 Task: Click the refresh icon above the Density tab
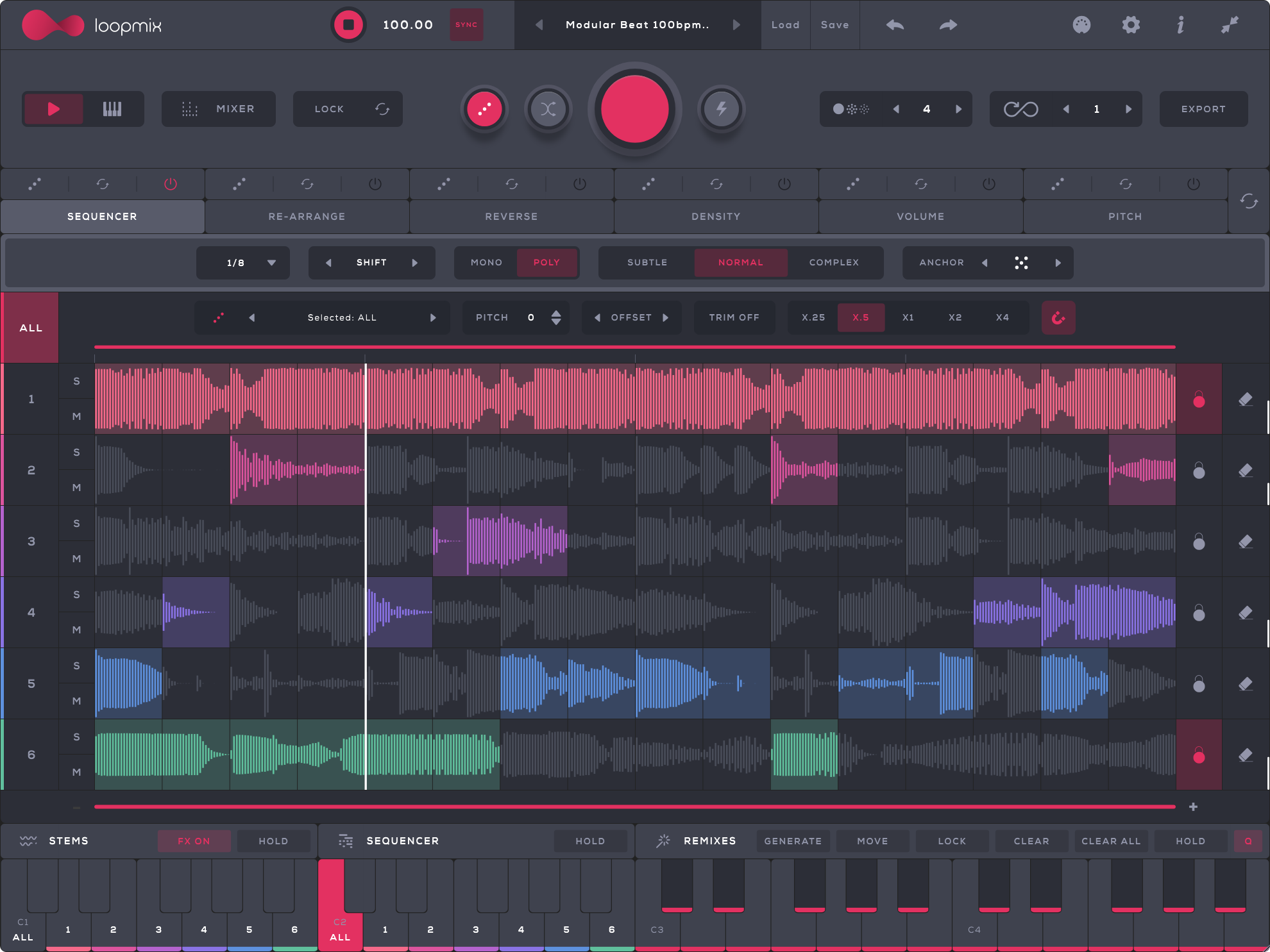[x=716, y=184]
